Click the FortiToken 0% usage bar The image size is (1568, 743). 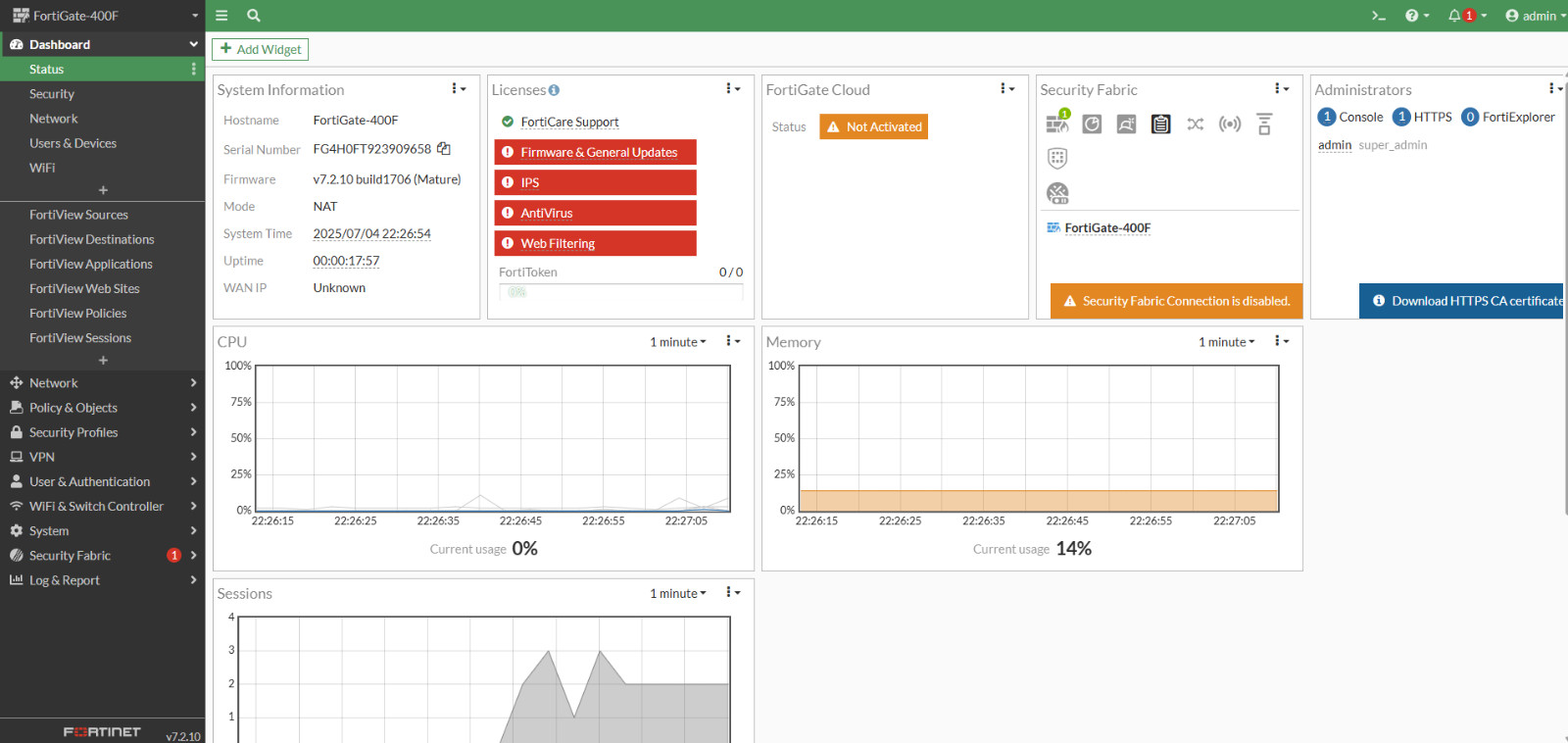click(x=621, y=292)
